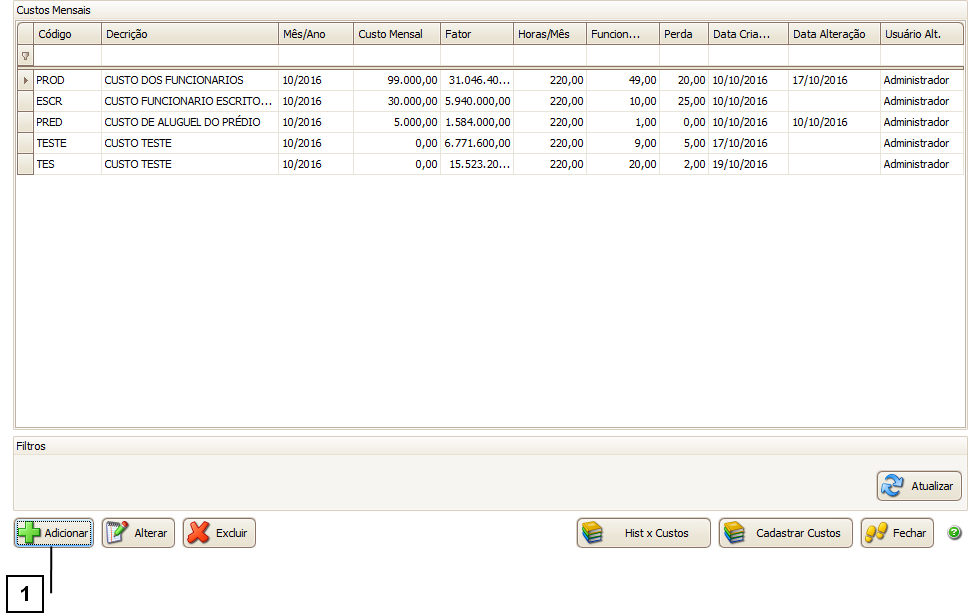Click the Mês/Ano column header
This screenshot has width=971, height=616.
(x=315, y=34)
